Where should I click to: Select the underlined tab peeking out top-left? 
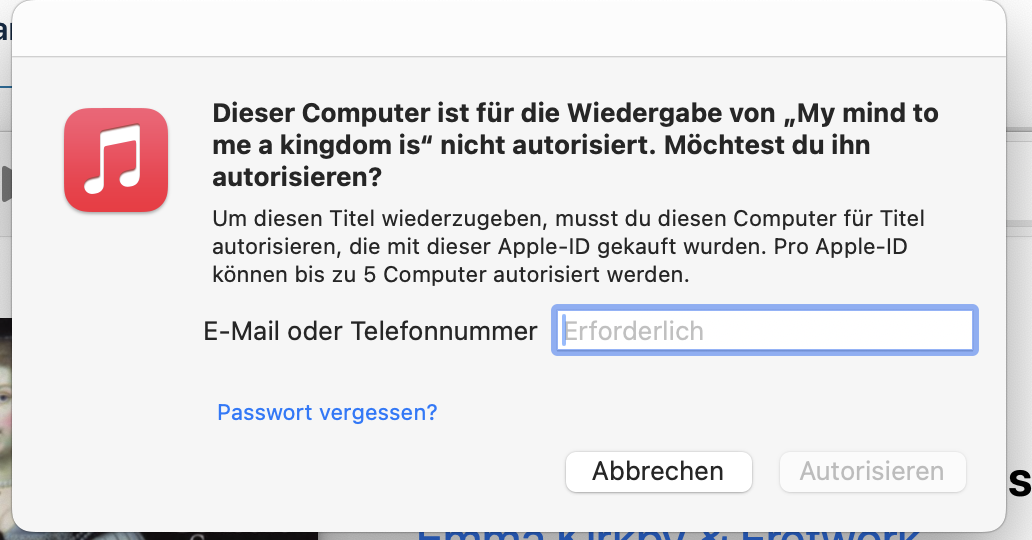5,31
